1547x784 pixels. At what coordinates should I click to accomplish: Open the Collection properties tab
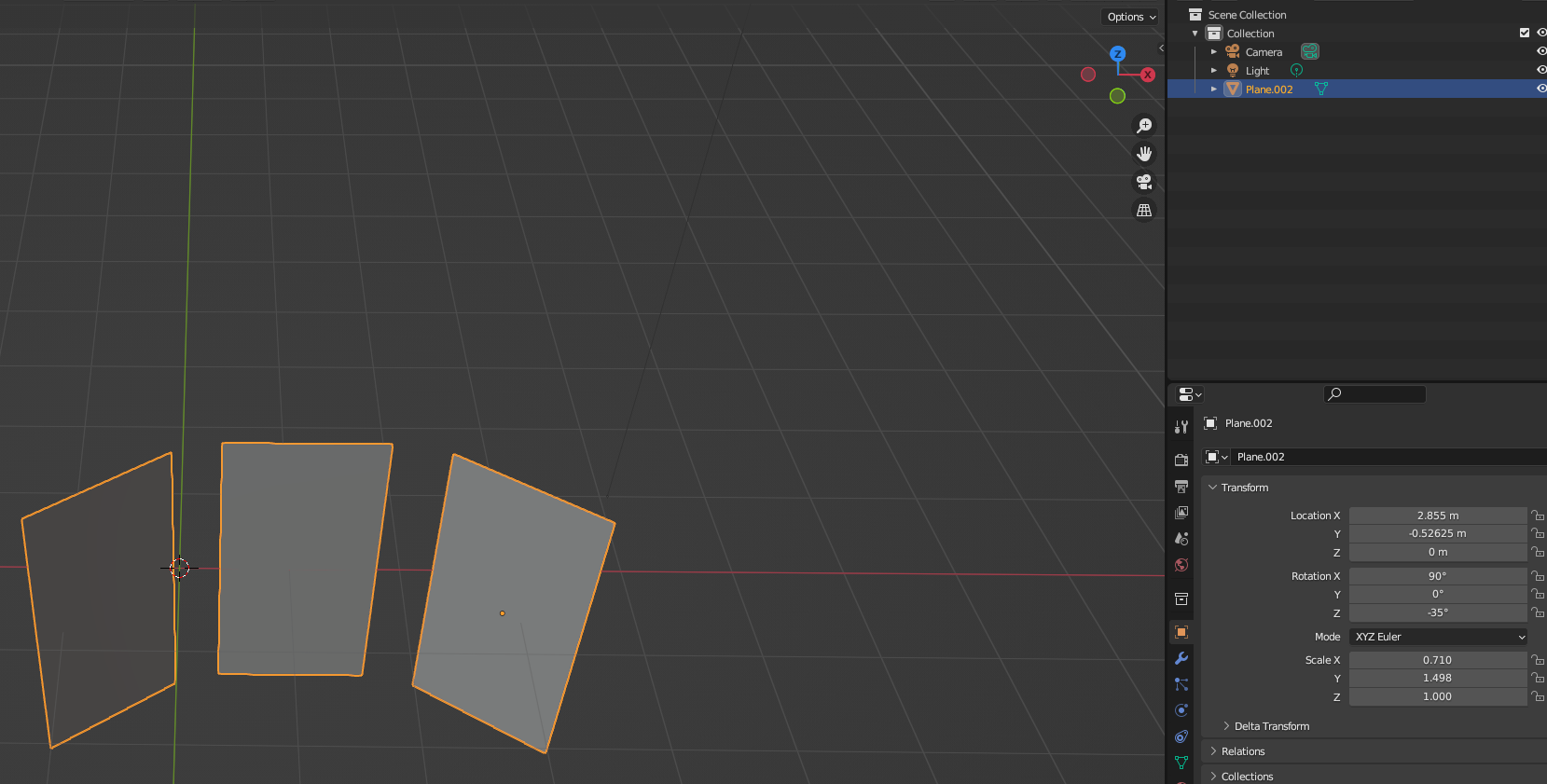[x=1181, y=598]
